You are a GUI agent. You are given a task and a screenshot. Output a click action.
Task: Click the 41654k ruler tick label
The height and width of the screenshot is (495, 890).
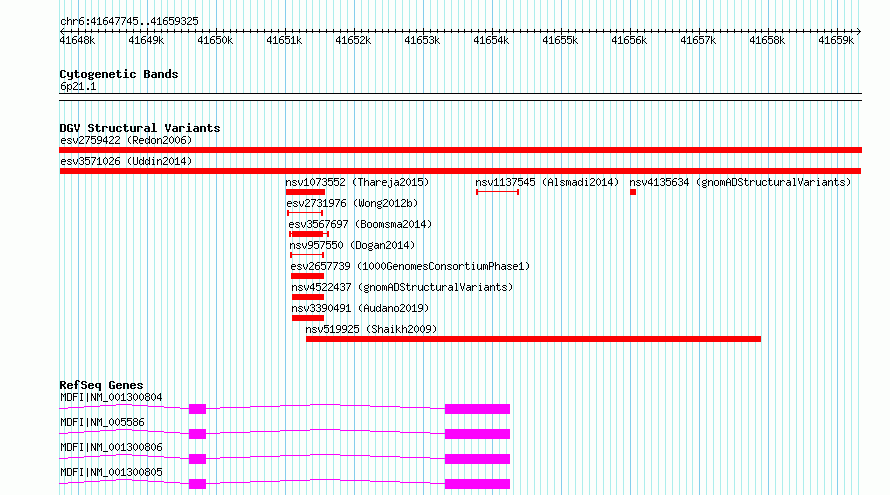pos(491,40)
